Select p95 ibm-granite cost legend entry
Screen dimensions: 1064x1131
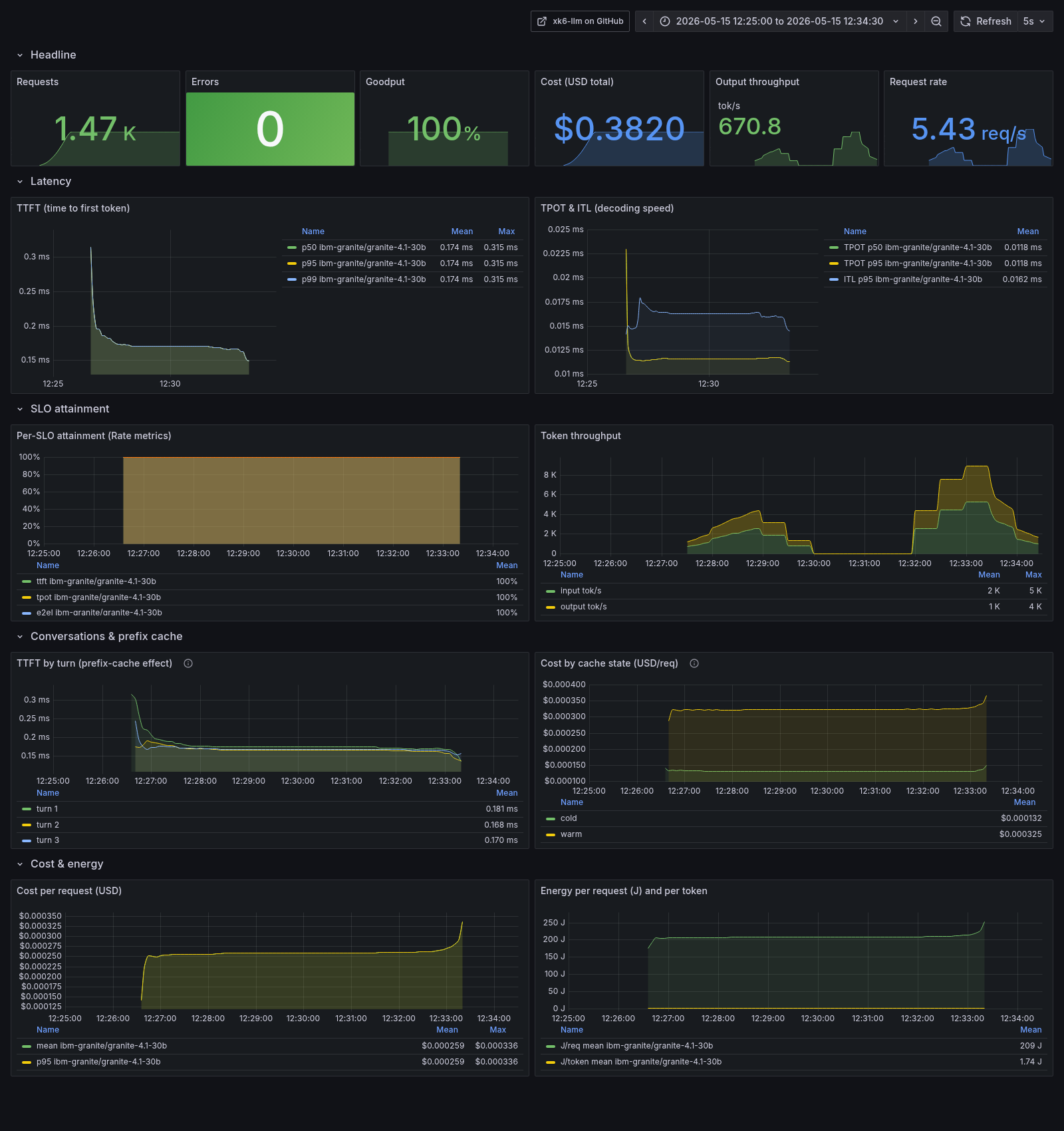98,1062
